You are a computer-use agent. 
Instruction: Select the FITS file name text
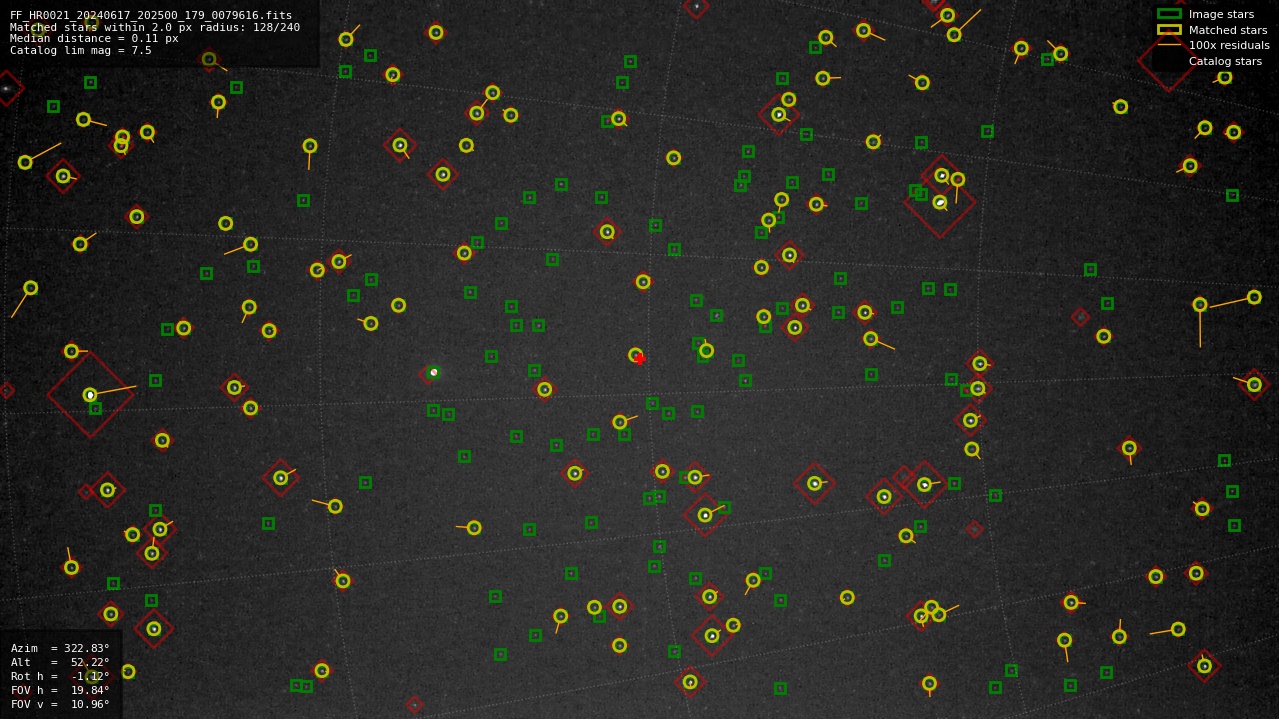151,16
